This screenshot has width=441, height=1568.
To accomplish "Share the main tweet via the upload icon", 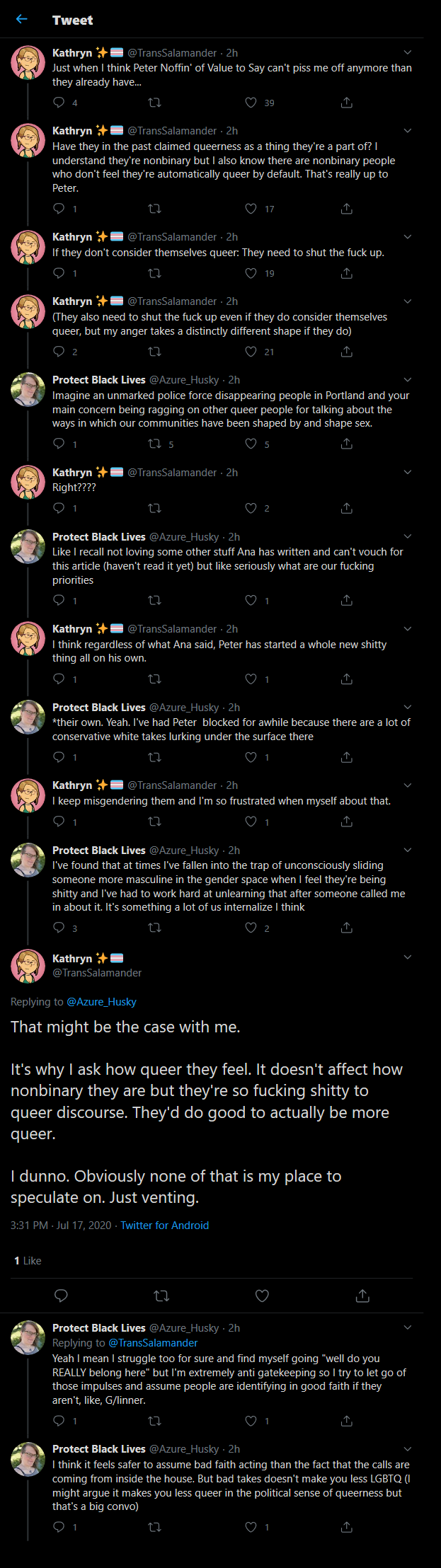I will [362, 1296].
